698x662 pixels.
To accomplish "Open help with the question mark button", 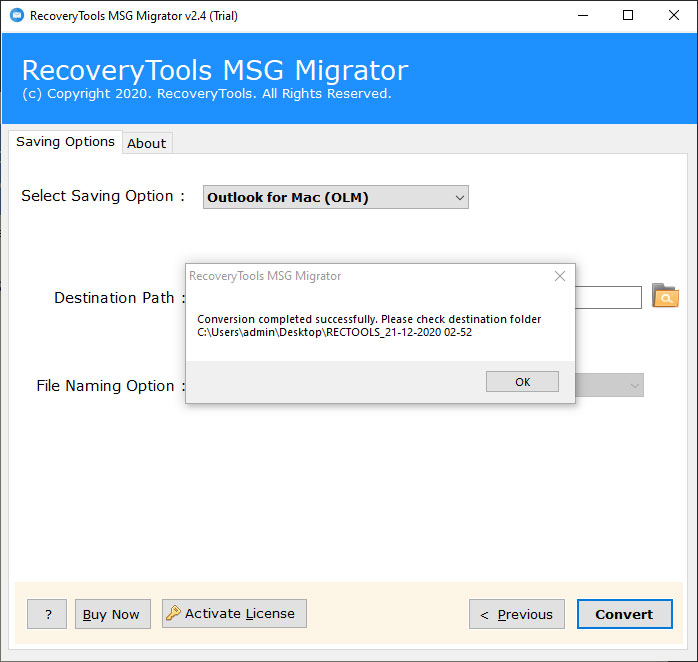I will pos(47,614).
